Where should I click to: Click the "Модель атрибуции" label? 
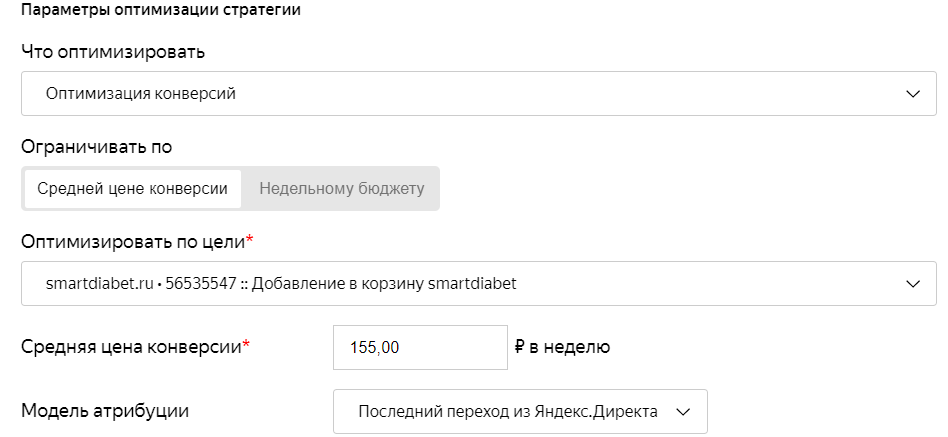tap(105, 410)
